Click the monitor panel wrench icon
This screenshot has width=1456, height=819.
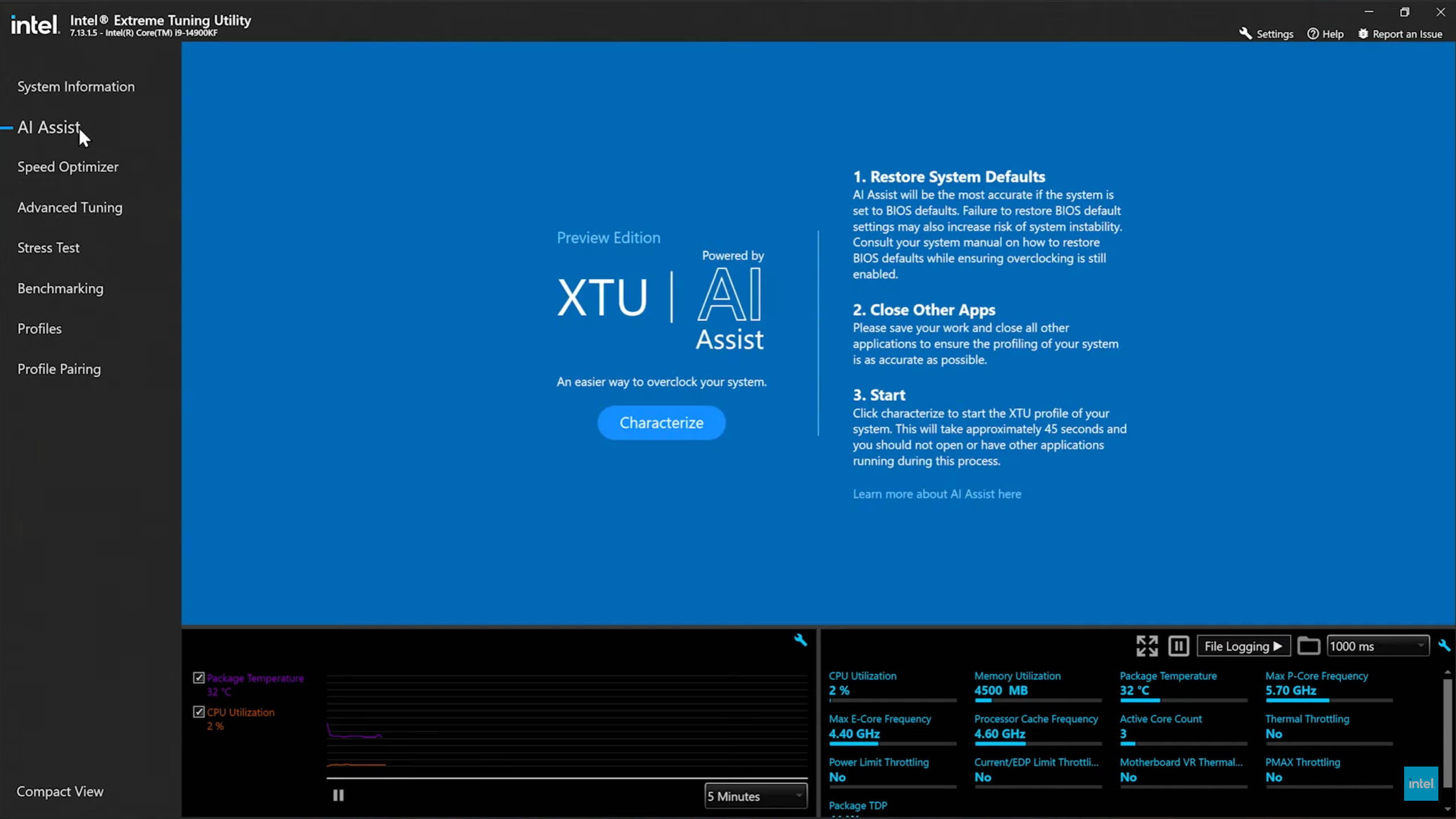point(1443,646)
